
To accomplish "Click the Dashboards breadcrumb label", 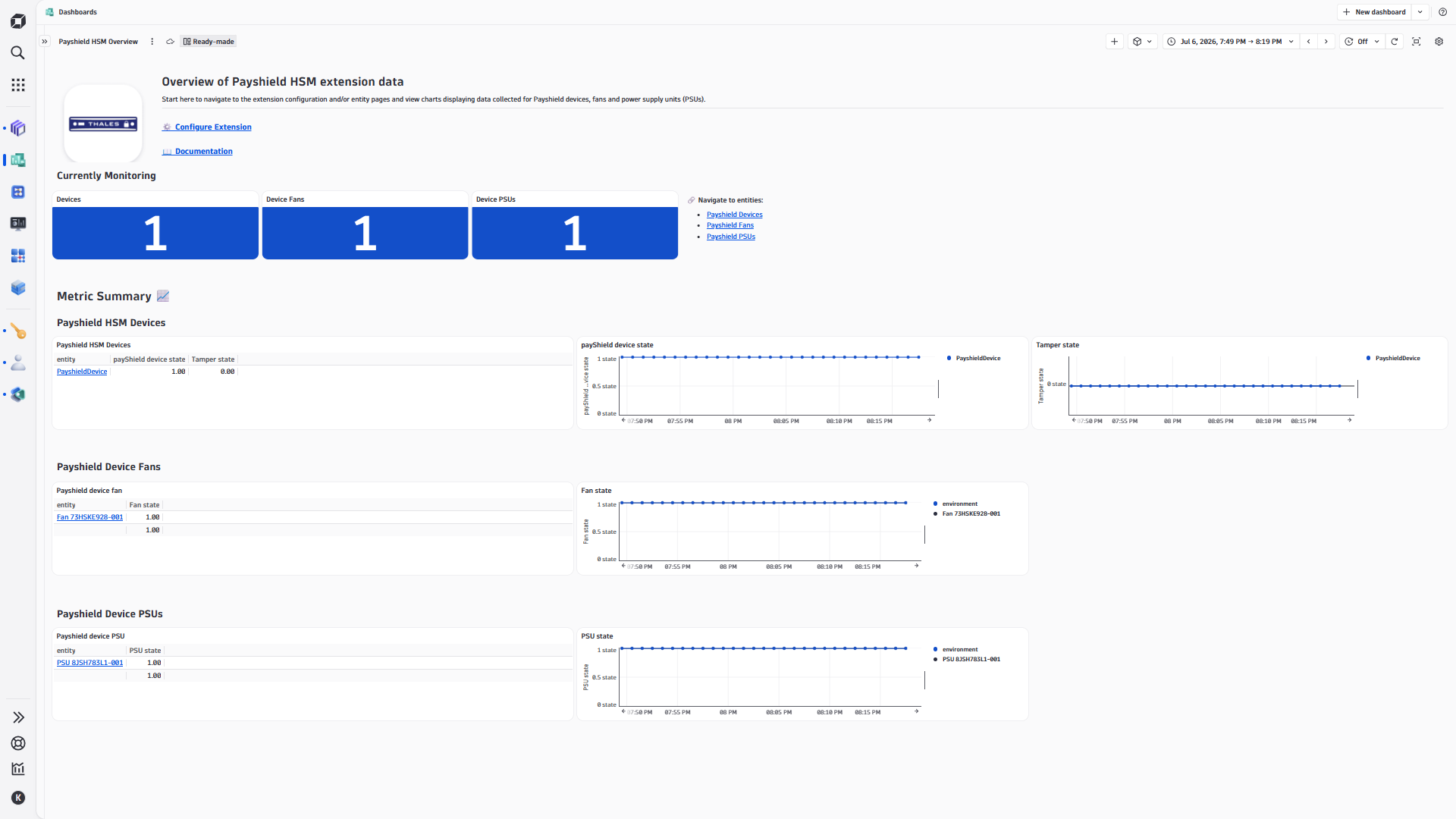I will click(77, 12).
